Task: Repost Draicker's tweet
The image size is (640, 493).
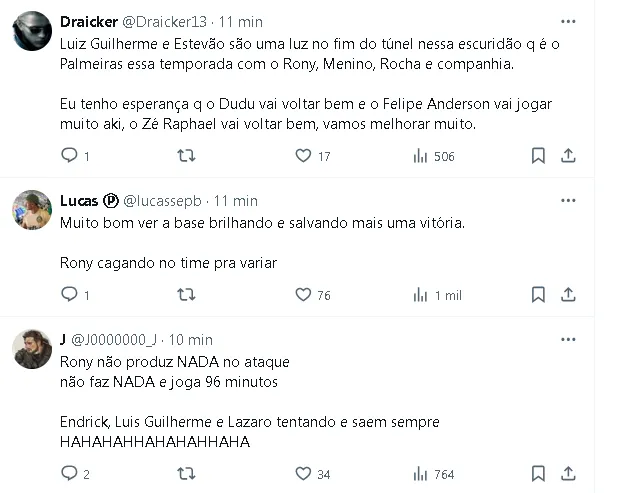Action: click(x=185, y=156)
